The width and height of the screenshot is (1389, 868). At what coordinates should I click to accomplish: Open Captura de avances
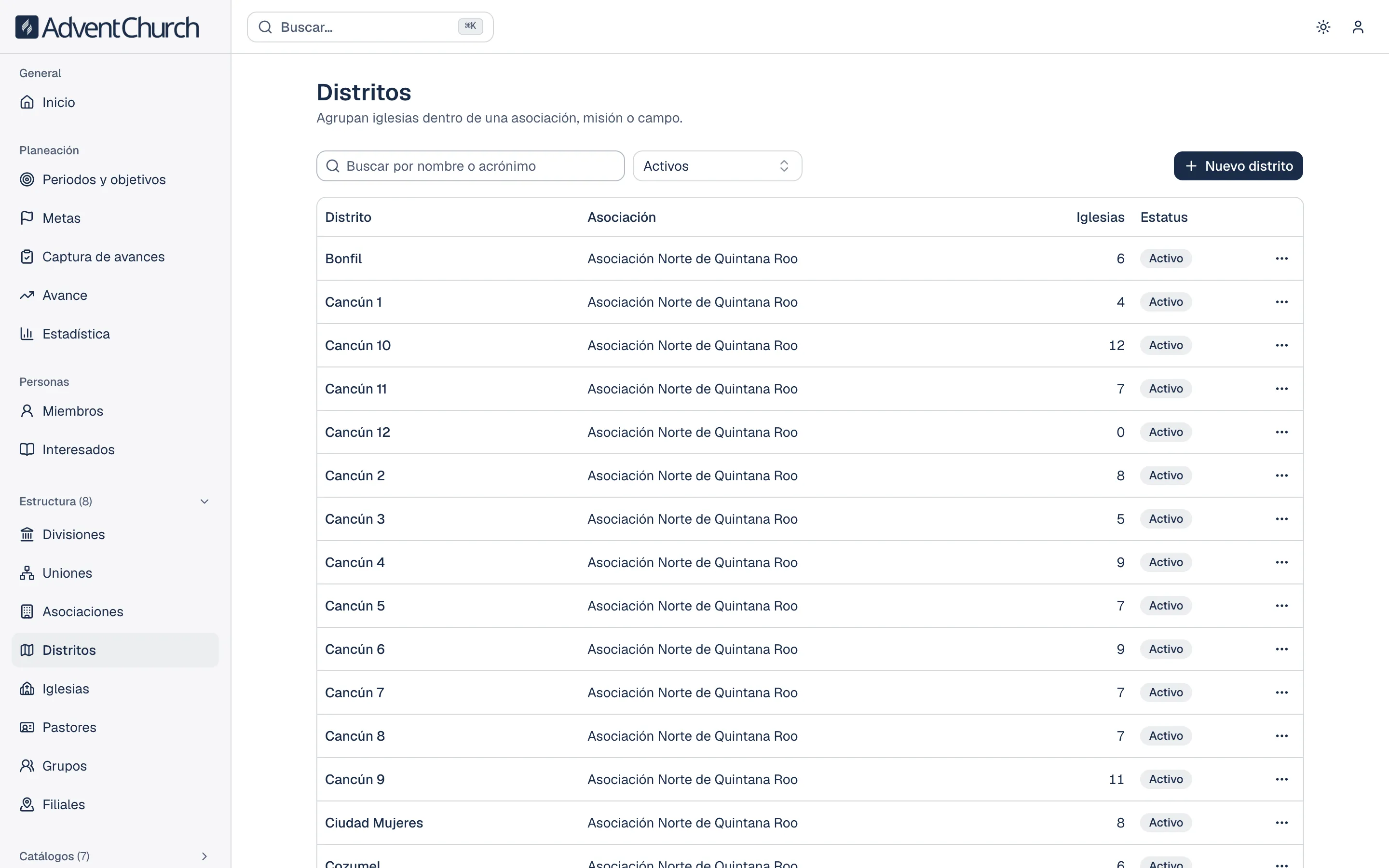[115, 257]
